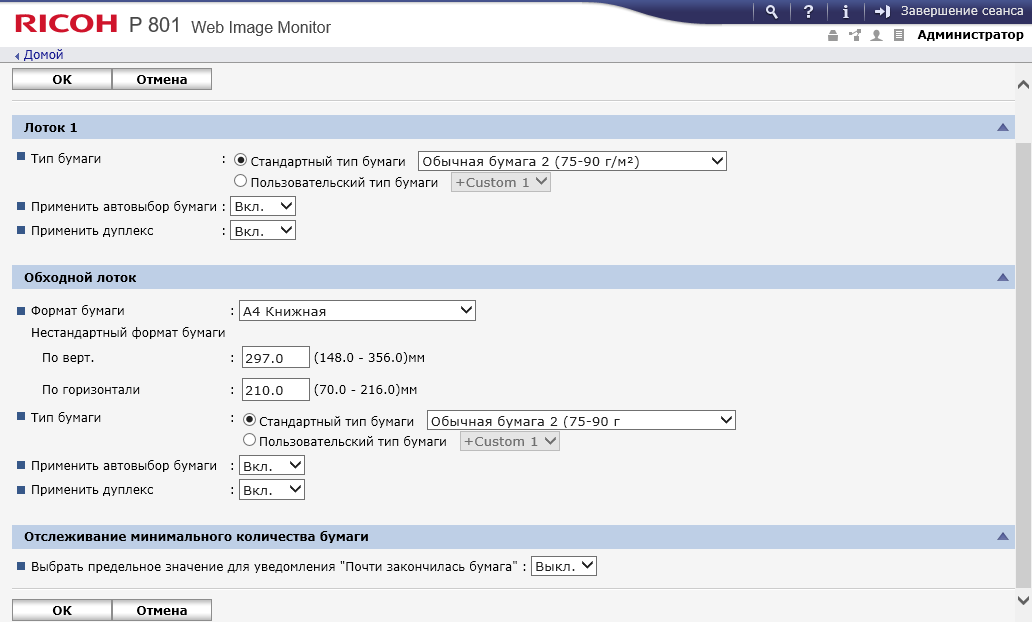Collapse the 'Лоток 1' section triangle

pos(1002,127)
